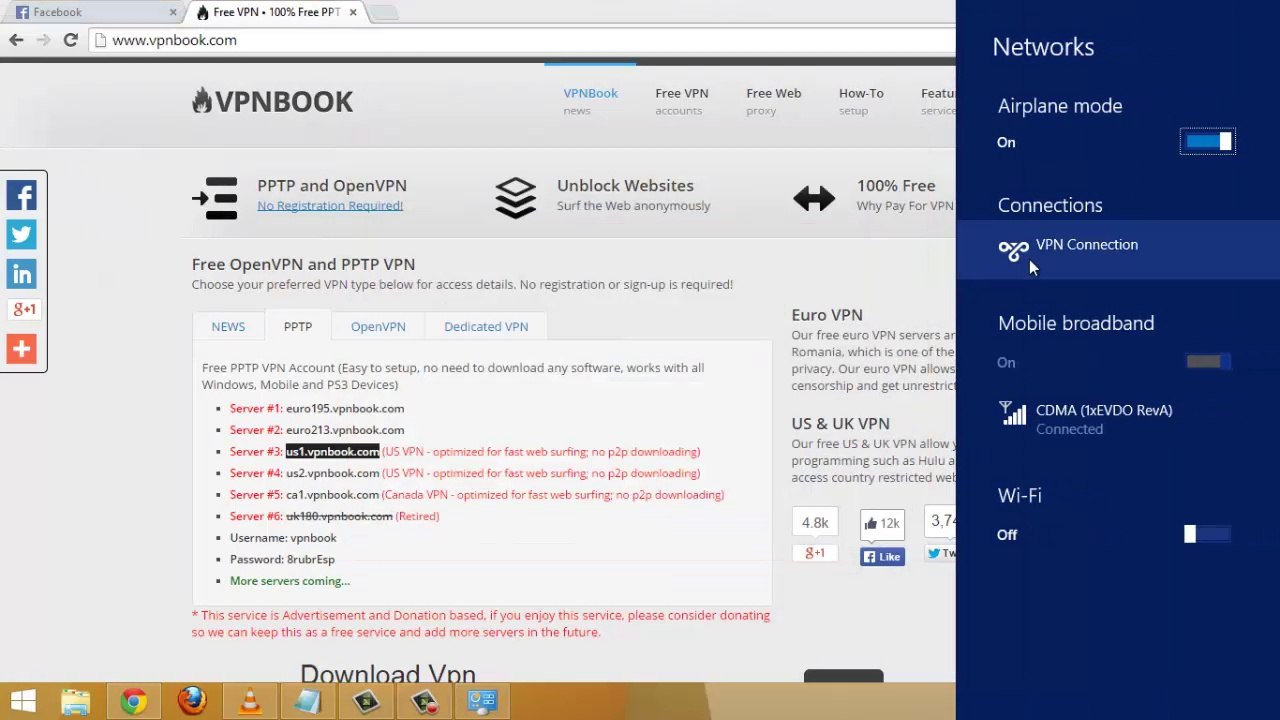Open Google Chrome from the taskbar
This screenshot has height=720, width=1280.
[134, 701]
